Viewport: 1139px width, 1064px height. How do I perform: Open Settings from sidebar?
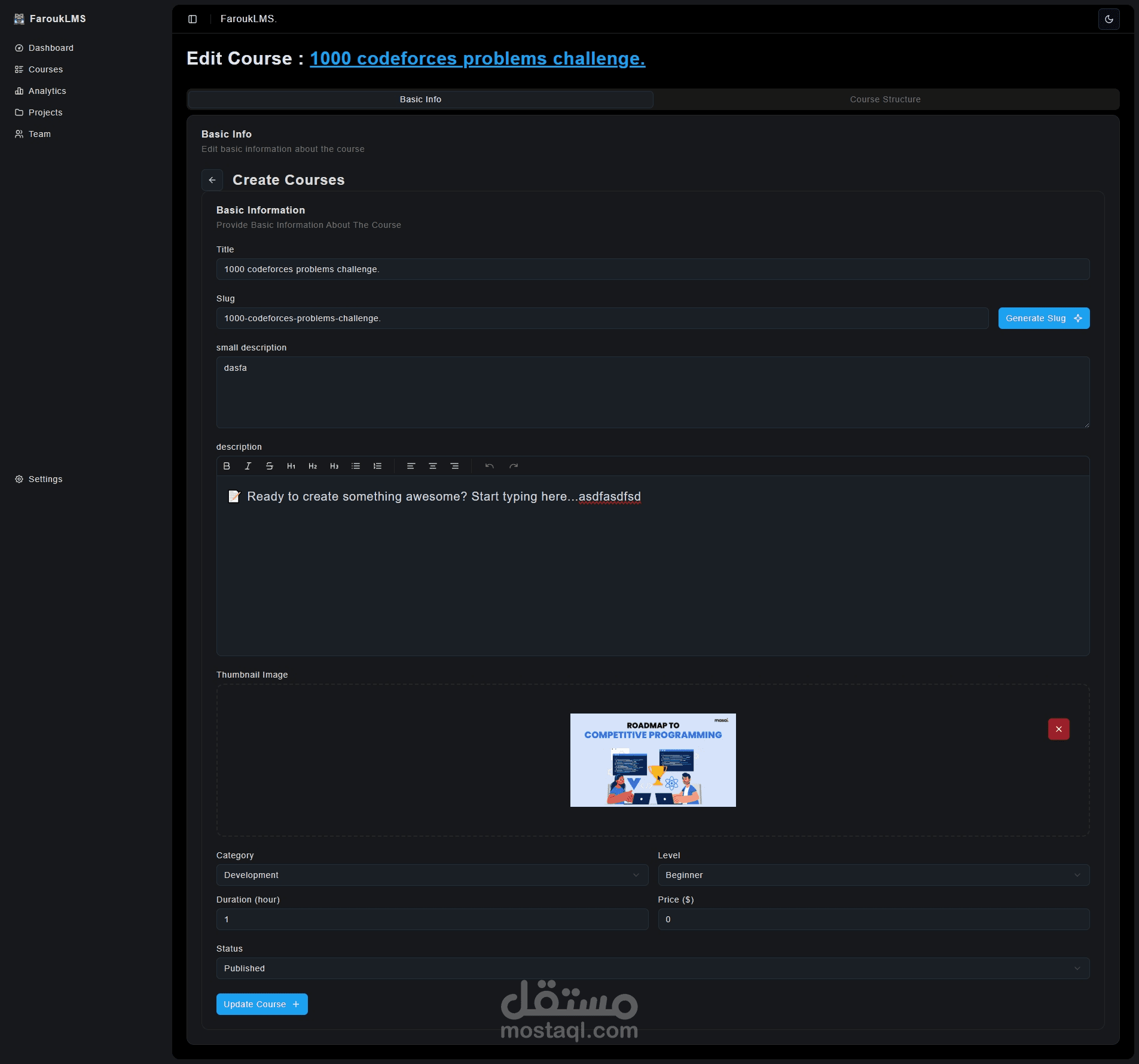[39, 479]
